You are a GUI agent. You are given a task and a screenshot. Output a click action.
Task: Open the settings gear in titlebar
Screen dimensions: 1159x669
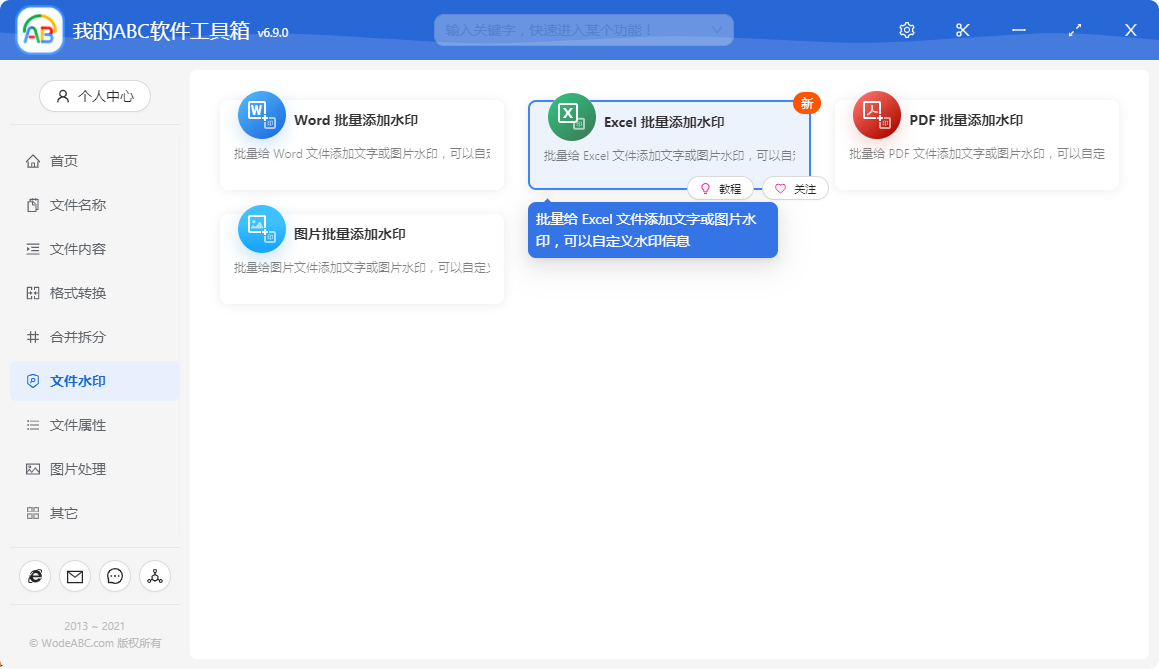(x=906, y=29)
